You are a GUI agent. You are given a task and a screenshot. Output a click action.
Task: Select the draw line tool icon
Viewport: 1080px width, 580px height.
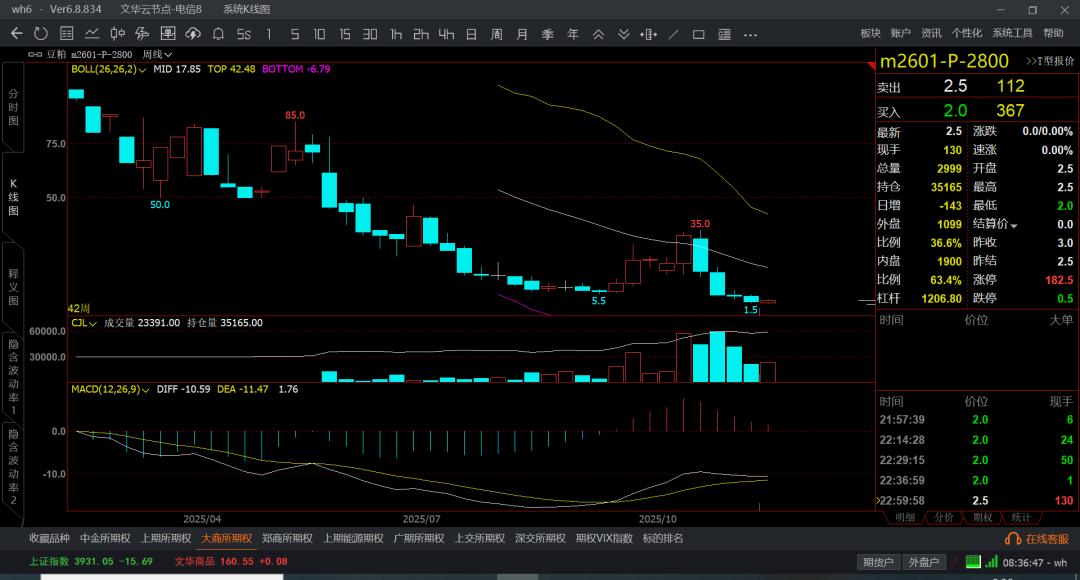(675, 34)
